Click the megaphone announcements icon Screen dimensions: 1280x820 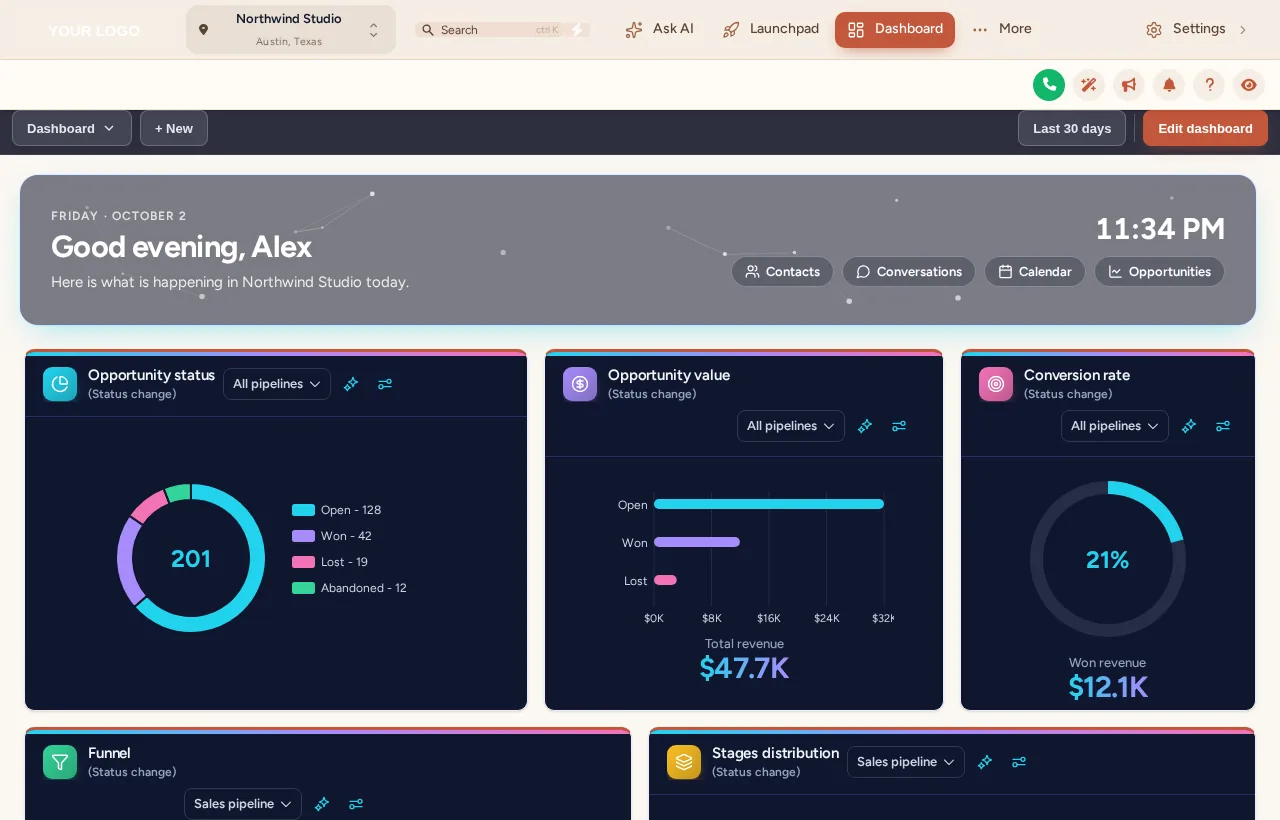coord(1129,85)
